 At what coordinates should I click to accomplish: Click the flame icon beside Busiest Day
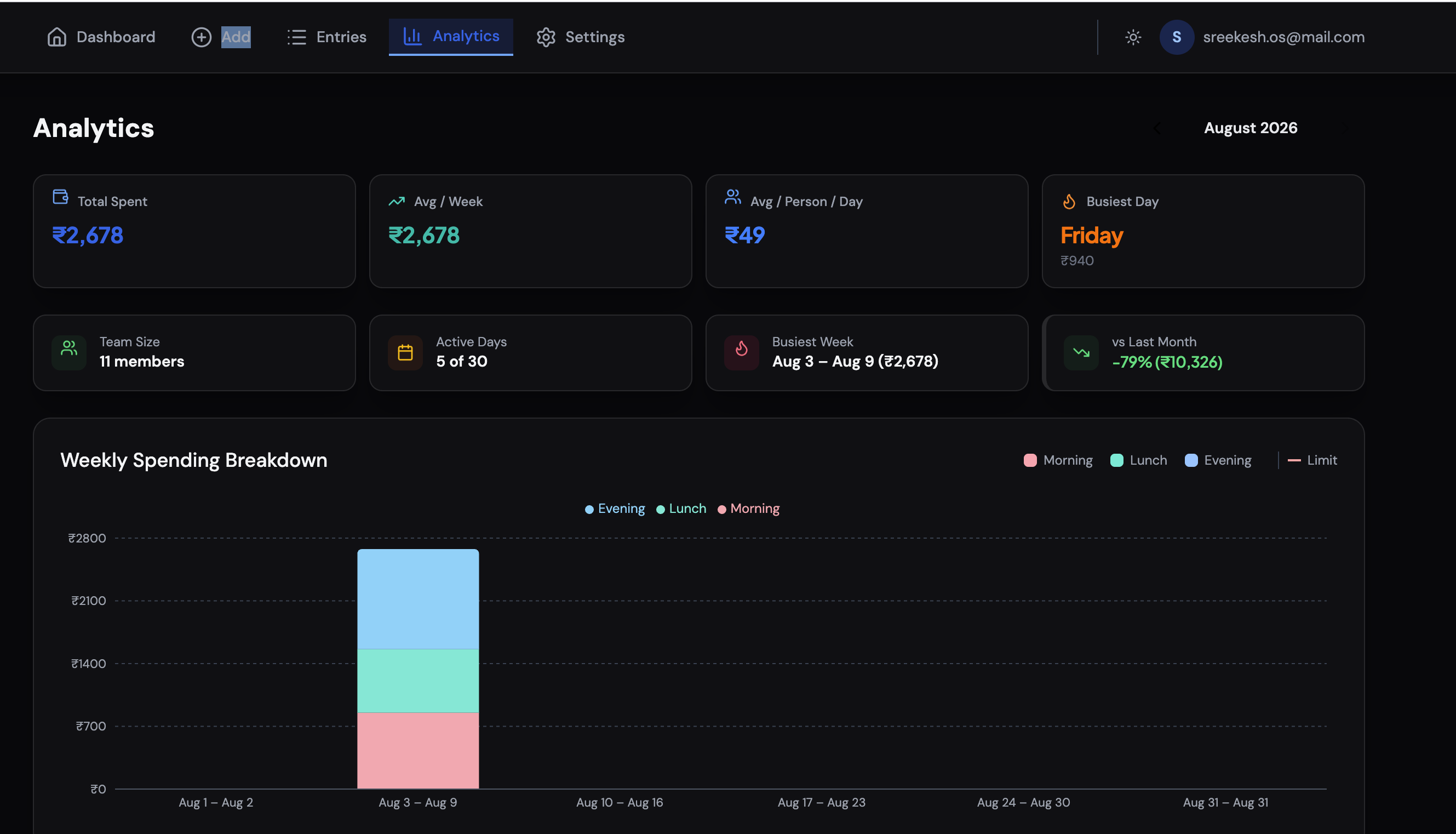(1068, 201)
